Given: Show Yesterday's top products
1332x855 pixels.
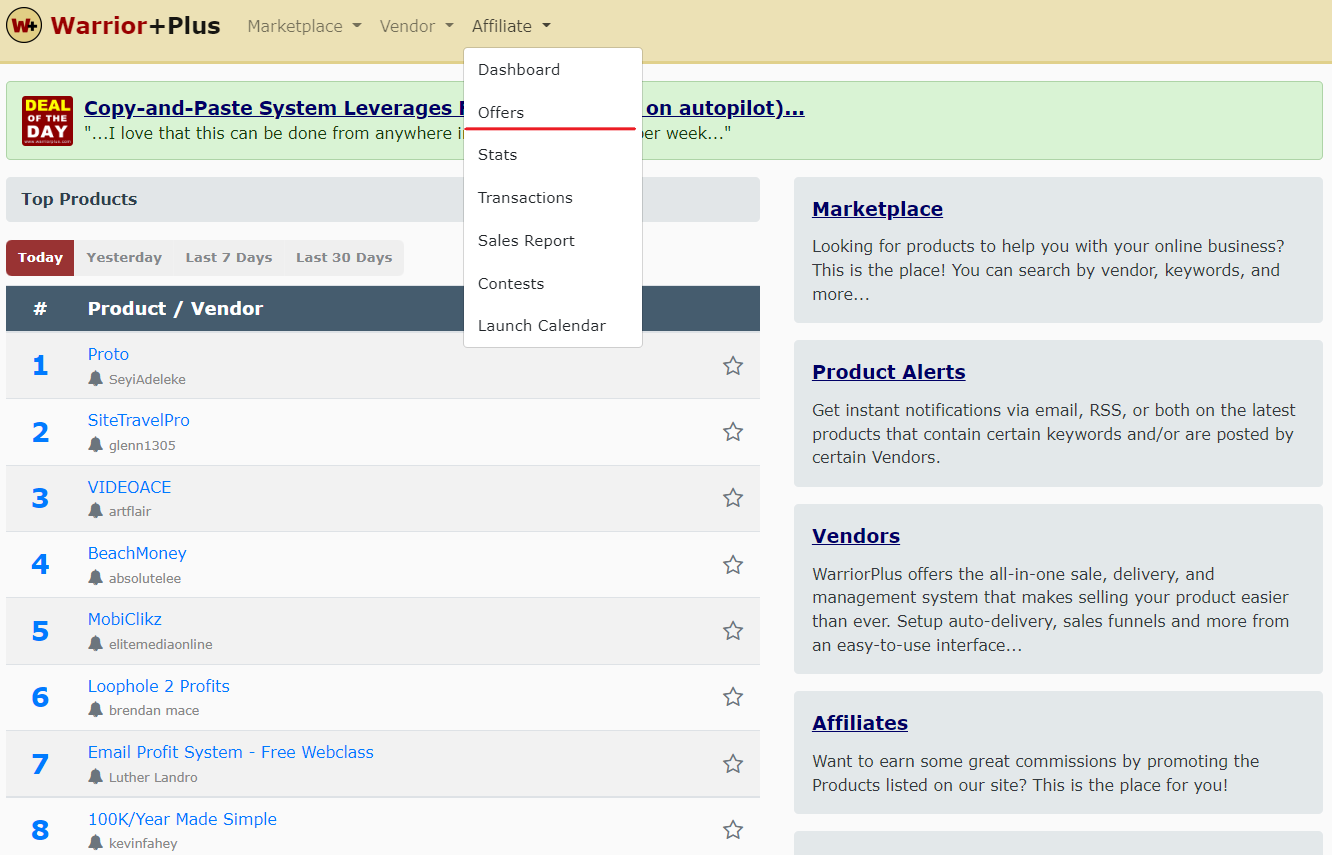Looking at the screenshot, I should click(124, 258).
